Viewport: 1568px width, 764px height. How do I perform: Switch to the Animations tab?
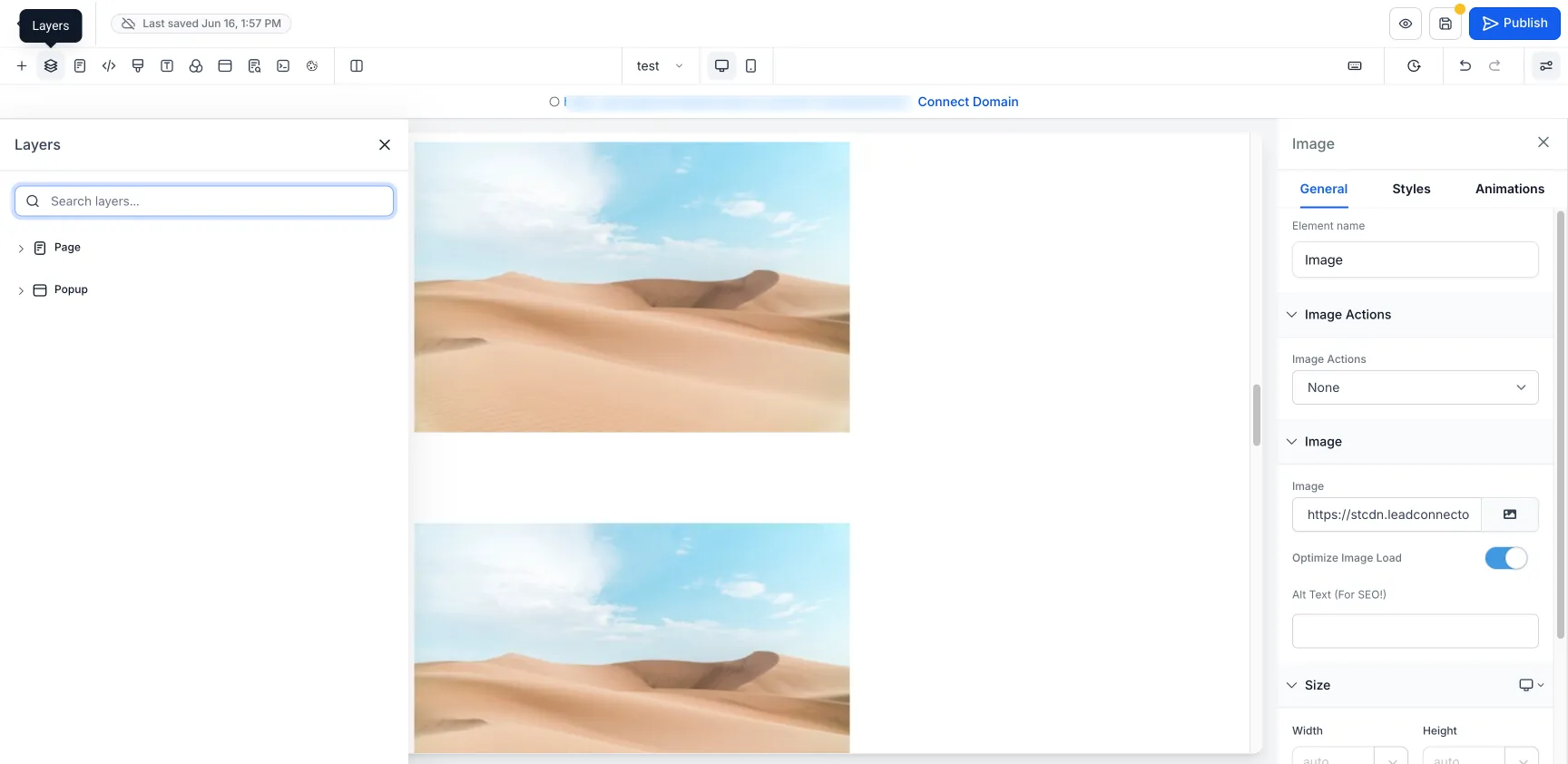tap(1510, 189)
